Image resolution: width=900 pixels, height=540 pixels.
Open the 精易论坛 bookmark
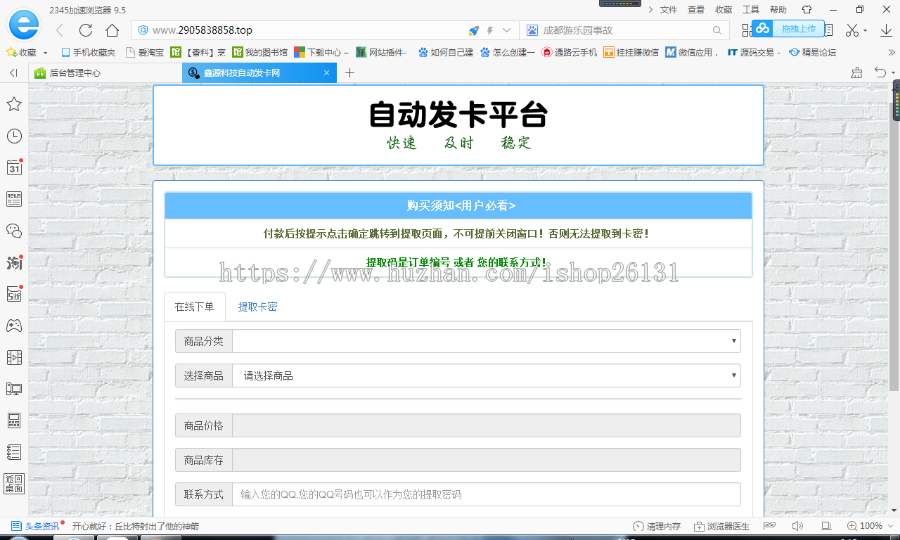[812, 52]
